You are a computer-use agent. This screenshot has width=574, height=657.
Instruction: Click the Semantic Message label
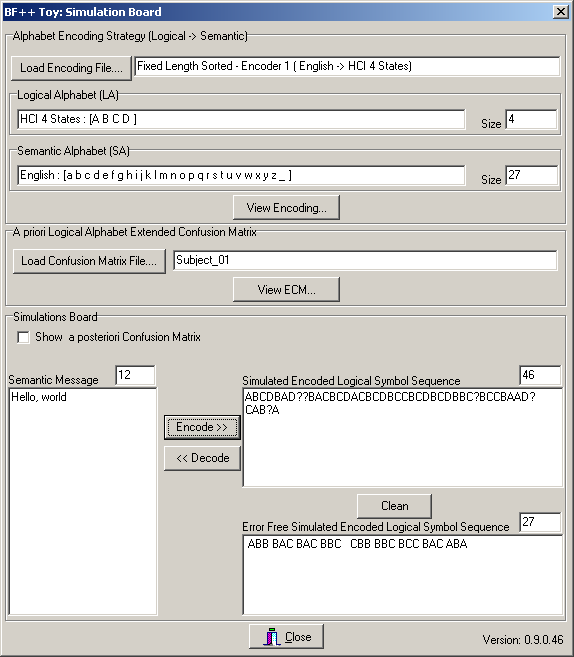[x=53, y=380]
